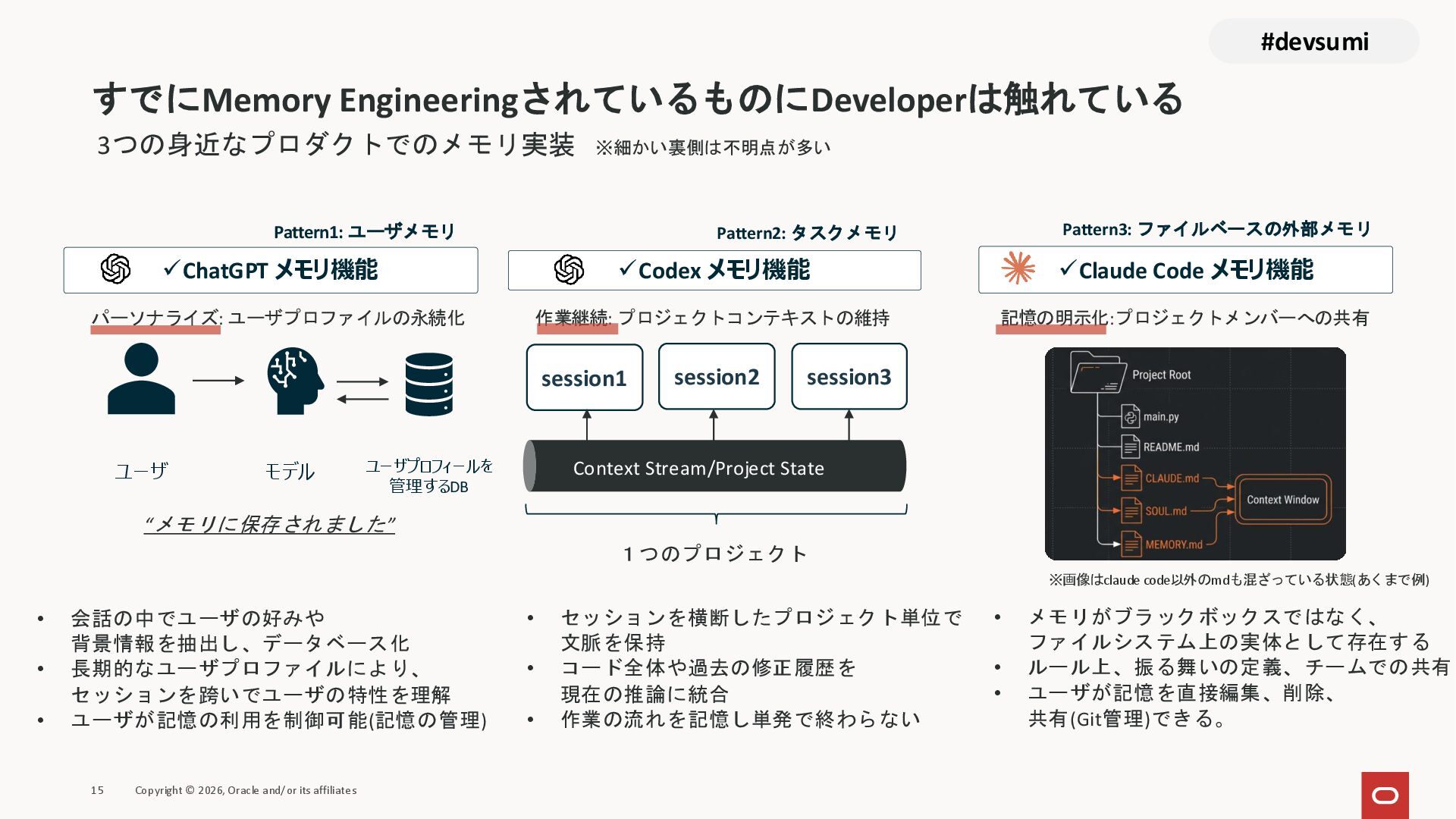The width and height of the screenshot is (1456, 819).
Task: Click the checkmark before Claude Code メモリ機能
Action: point(1067,268)
